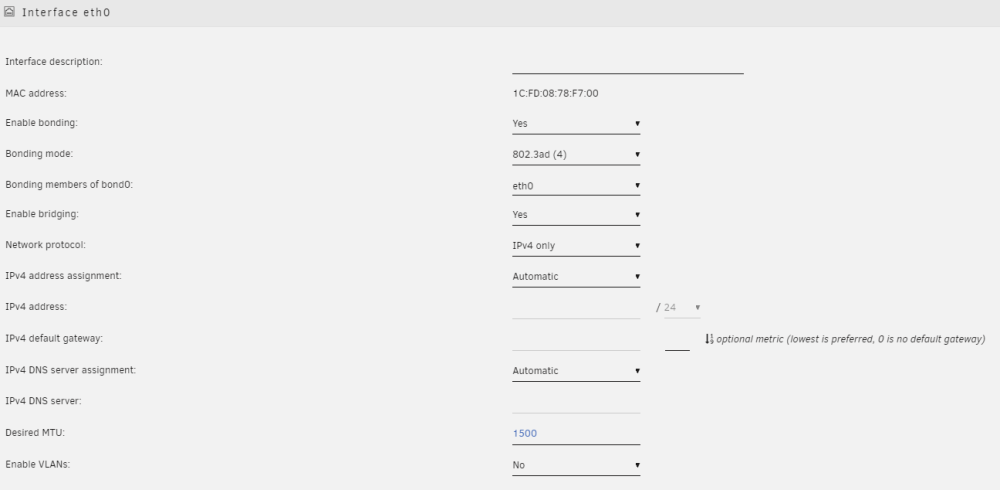Open Bonding members of bond0 dropdown
Viewport: 1000px width, 490px height.
[576, 186]
